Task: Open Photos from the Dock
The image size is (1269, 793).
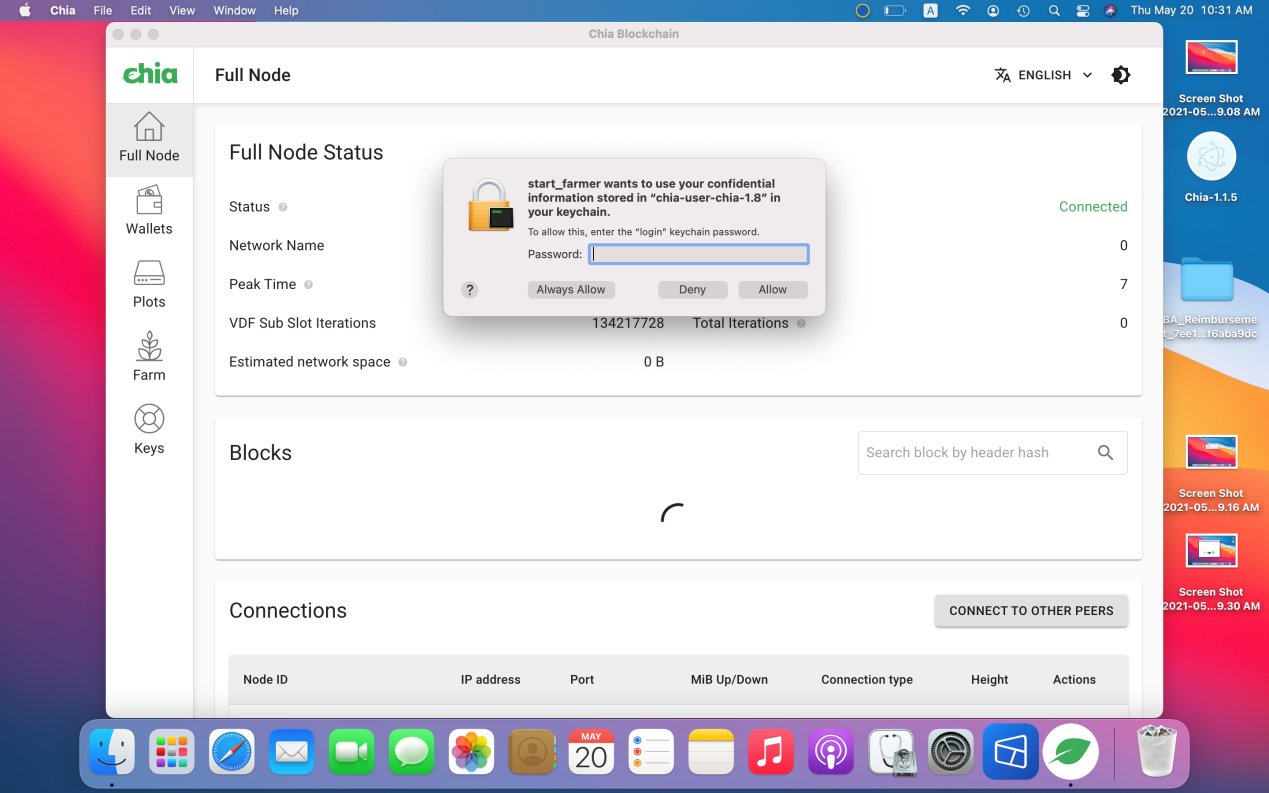Action: pyautogui.click(x=471, y=751)
